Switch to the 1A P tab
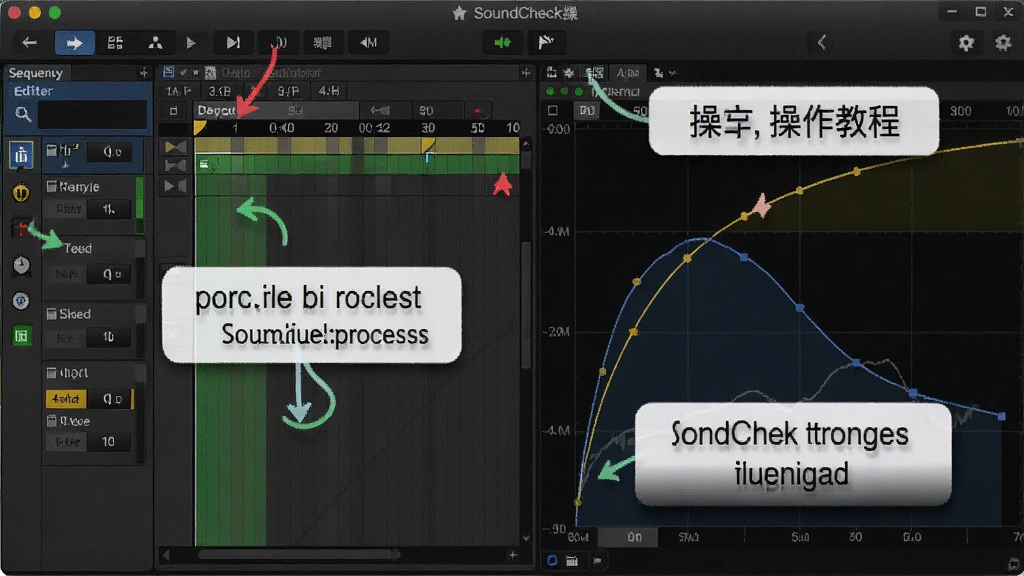 (178, 91)
